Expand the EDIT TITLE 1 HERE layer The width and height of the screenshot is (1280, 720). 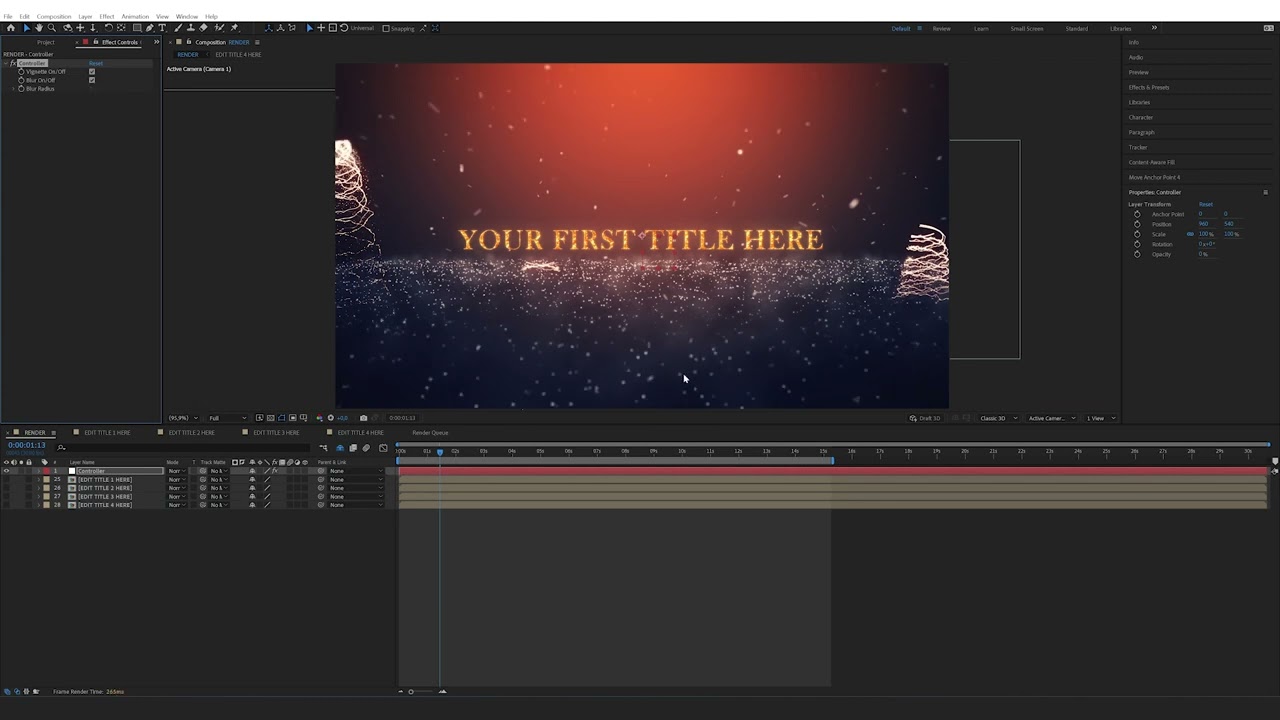coord(38,480)
